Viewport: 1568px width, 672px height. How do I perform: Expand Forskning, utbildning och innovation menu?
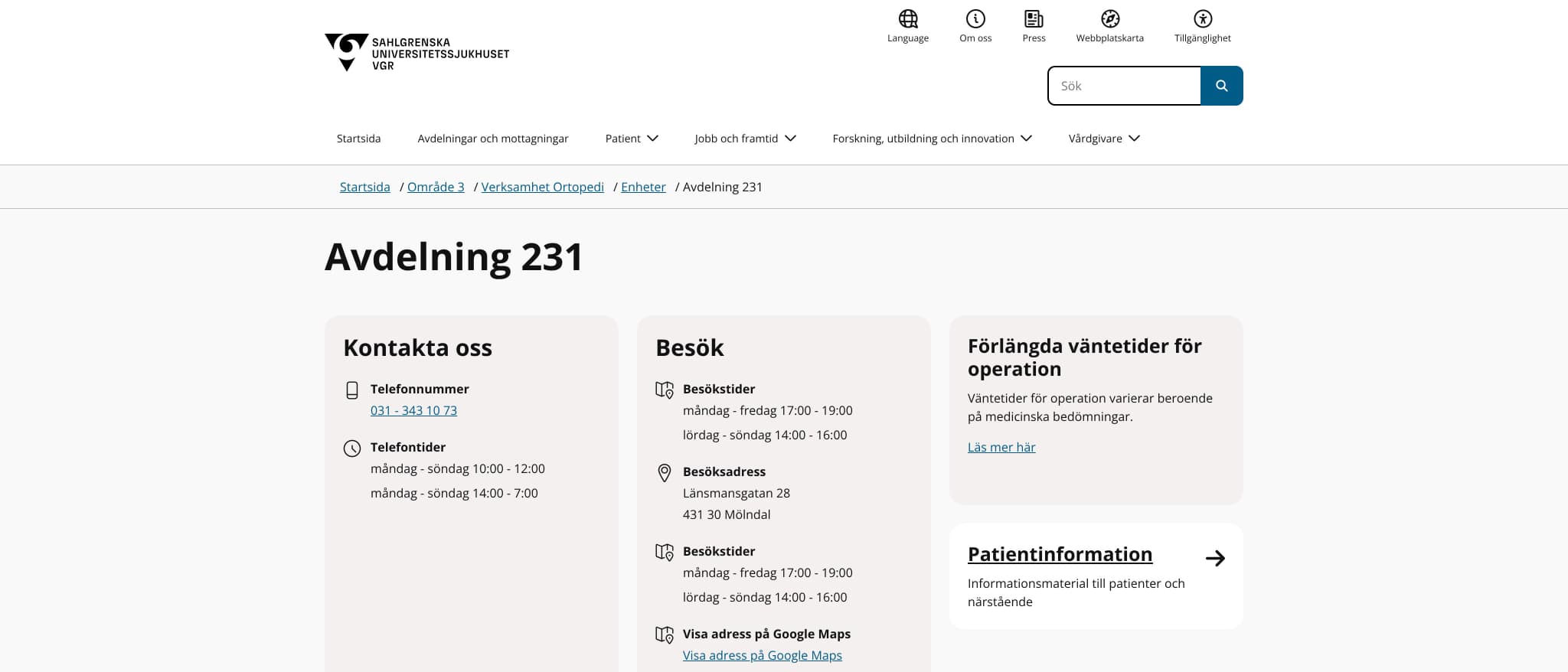coord(933,139)
